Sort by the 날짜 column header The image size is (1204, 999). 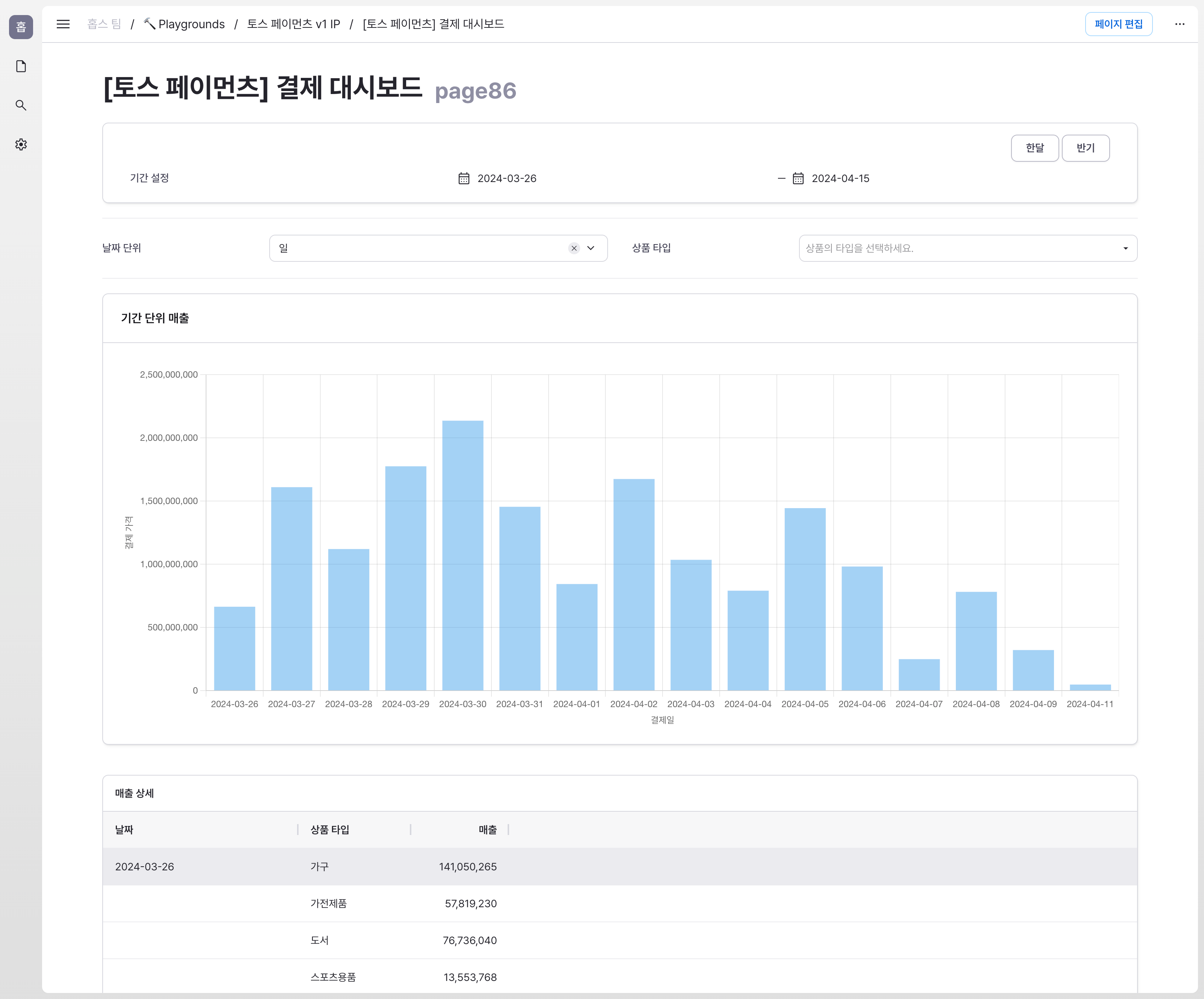(124, 830)
